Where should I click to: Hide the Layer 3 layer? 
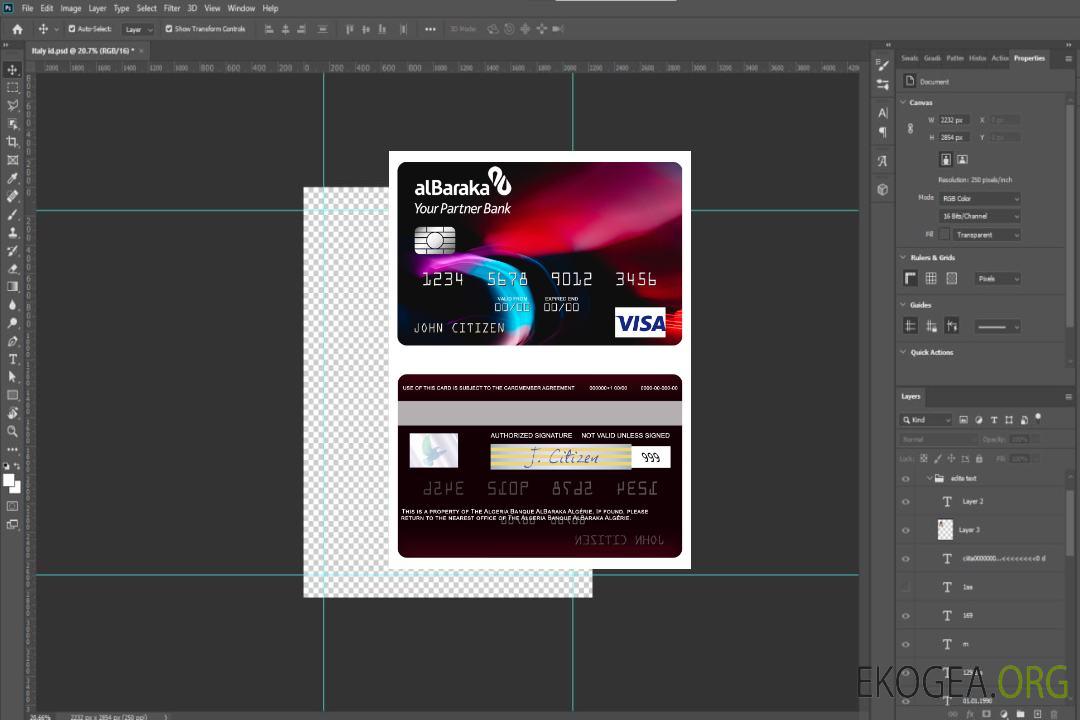pyautogui.click(x=906, y=531)
